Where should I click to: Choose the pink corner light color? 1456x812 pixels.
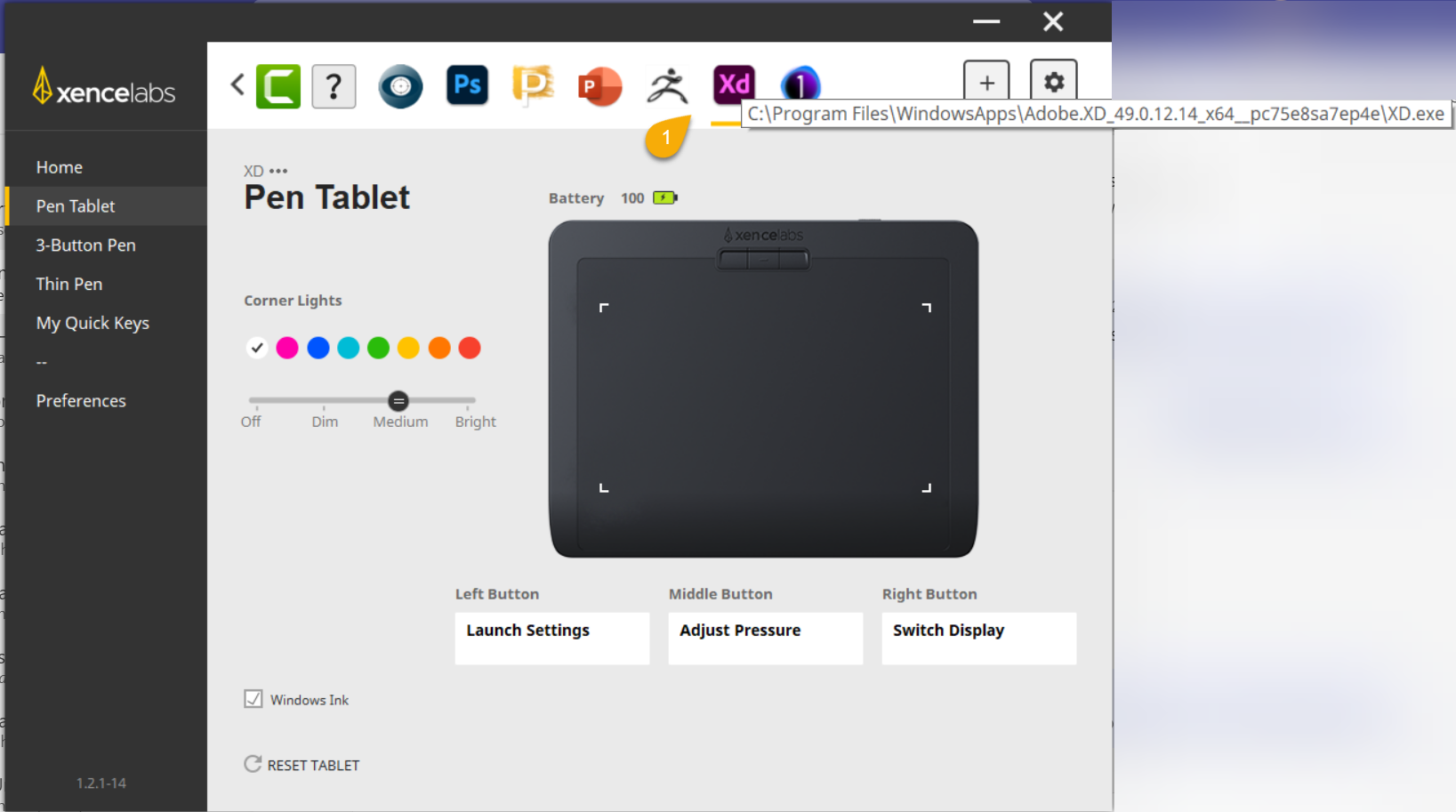click(287, 348)
